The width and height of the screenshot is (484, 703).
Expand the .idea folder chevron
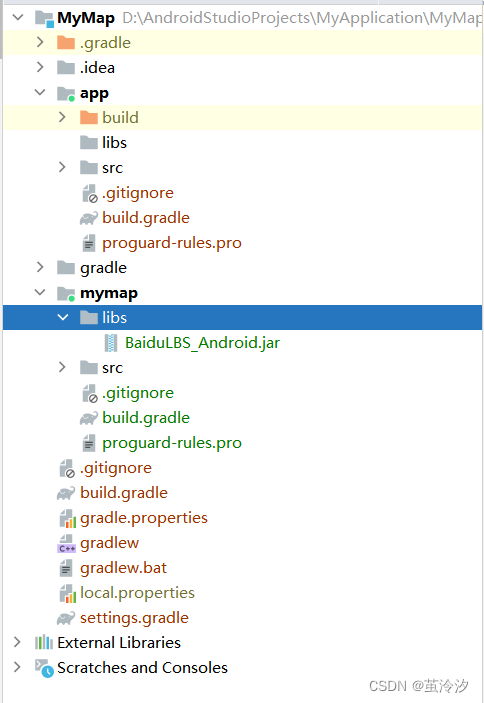[x=40, y=67]
